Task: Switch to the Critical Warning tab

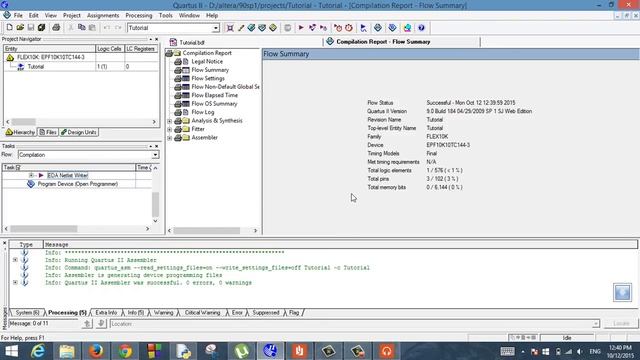Action: pyautogui.click(x=202, y=313)
